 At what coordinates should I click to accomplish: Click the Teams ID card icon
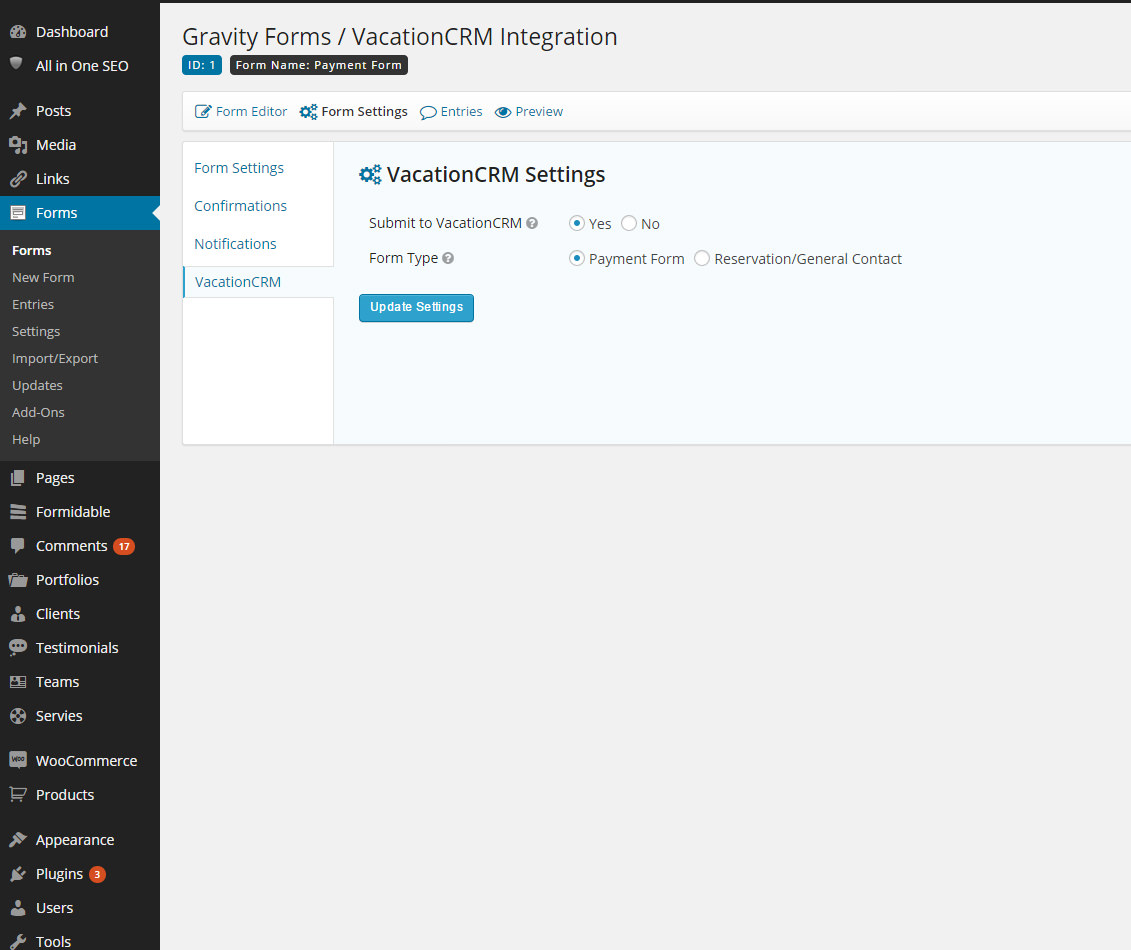[18, 682]
